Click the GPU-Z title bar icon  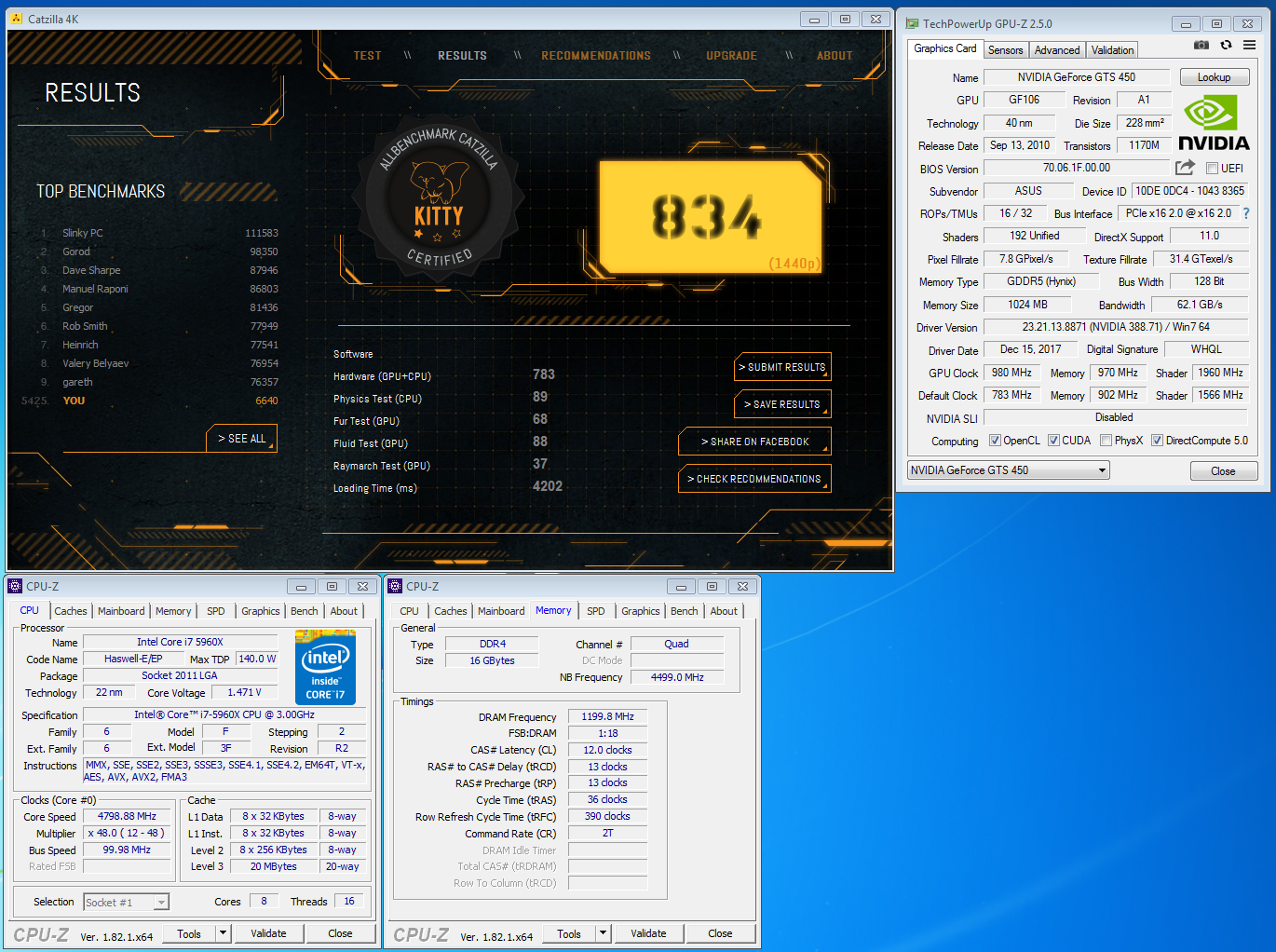(912, 23)
